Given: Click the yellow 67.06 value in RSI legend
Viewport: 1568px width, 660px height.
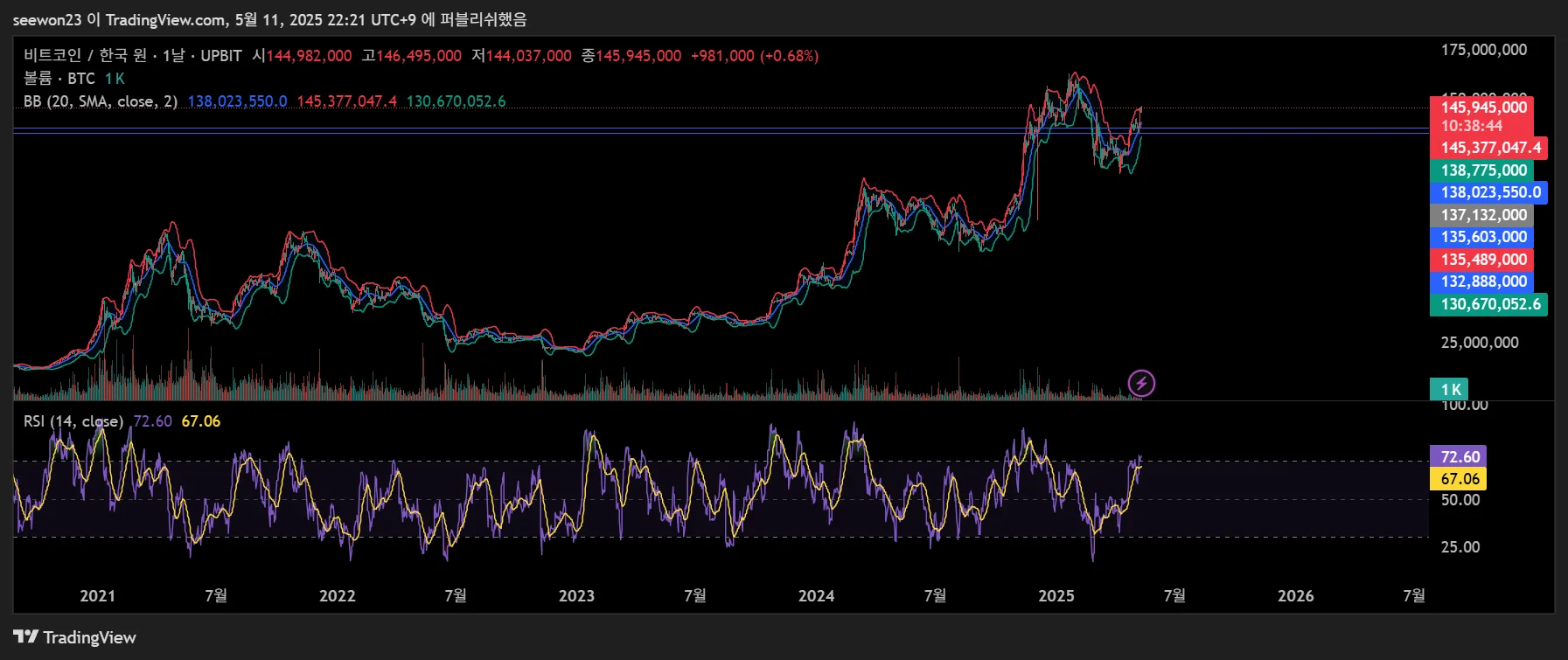Looking at the screenshot, I should click(x=200, y=421).
